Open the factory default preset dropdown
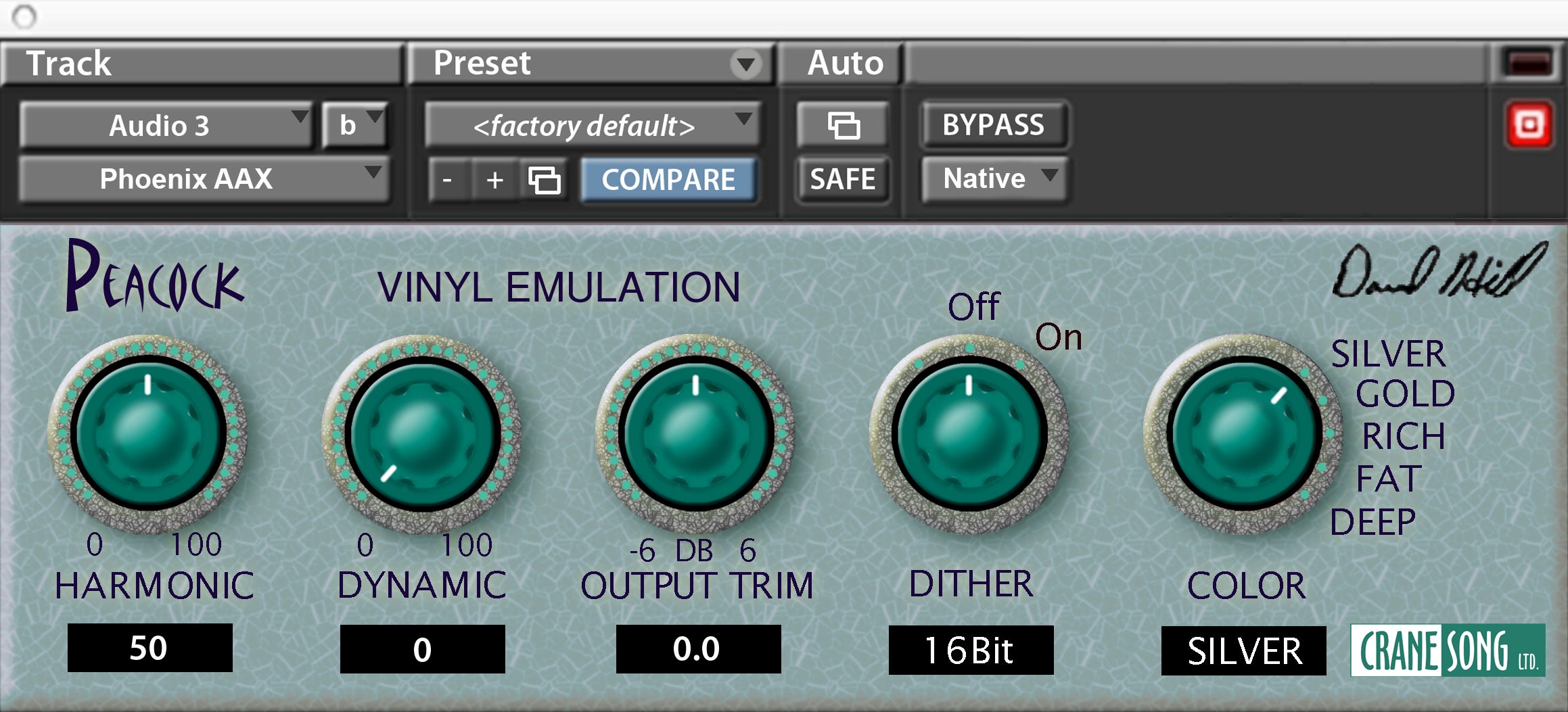This screenshot has height=712, width=1568. coord(591,126)
